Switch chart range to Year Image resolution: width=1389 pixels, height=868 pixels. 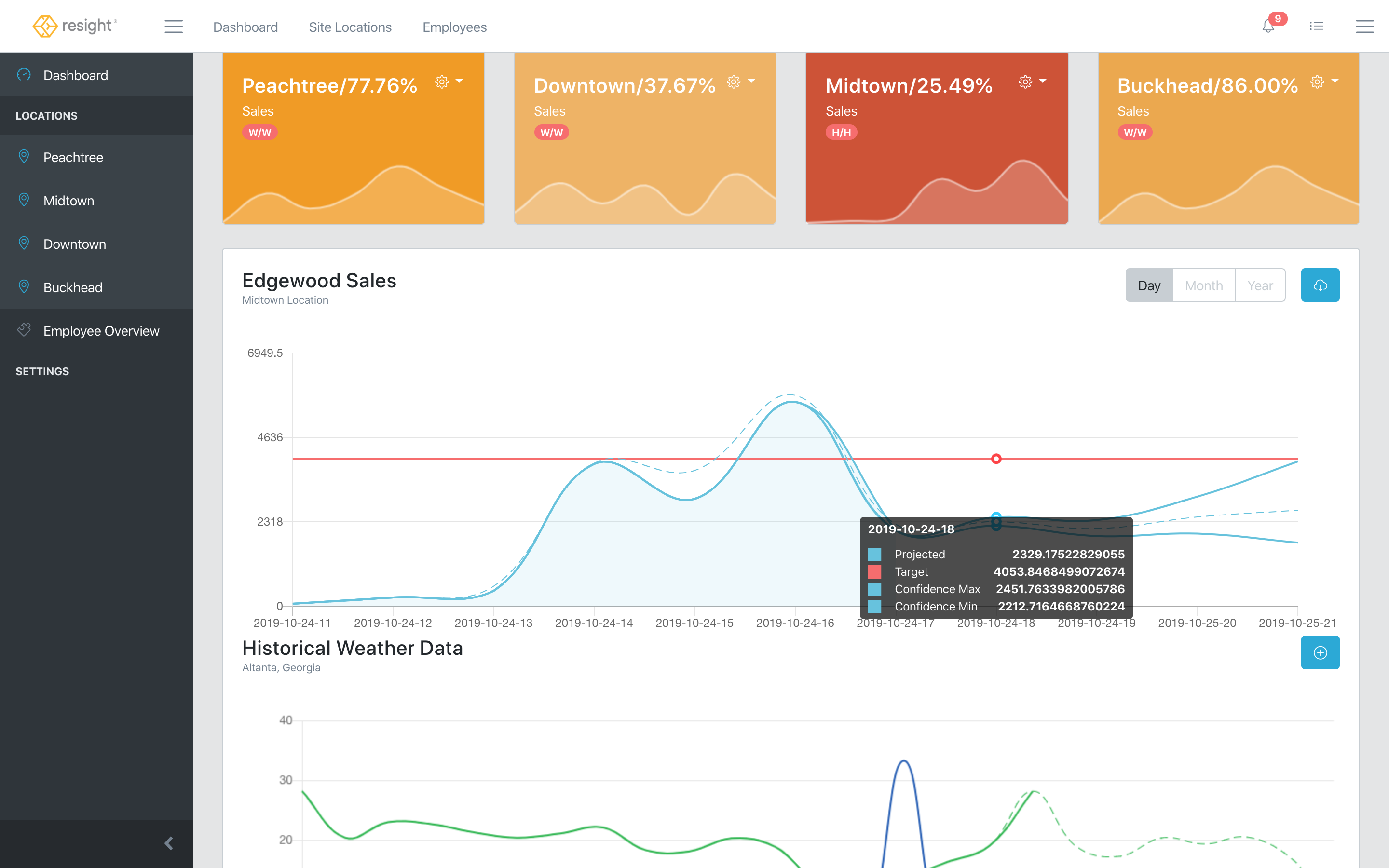1260,285
